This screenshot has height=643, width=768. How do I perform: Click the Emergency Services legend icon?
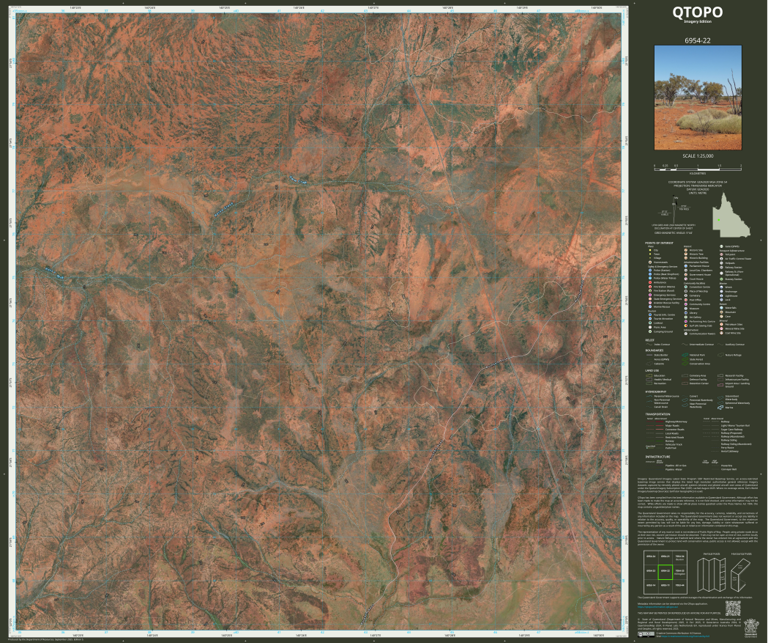point(650,295)
